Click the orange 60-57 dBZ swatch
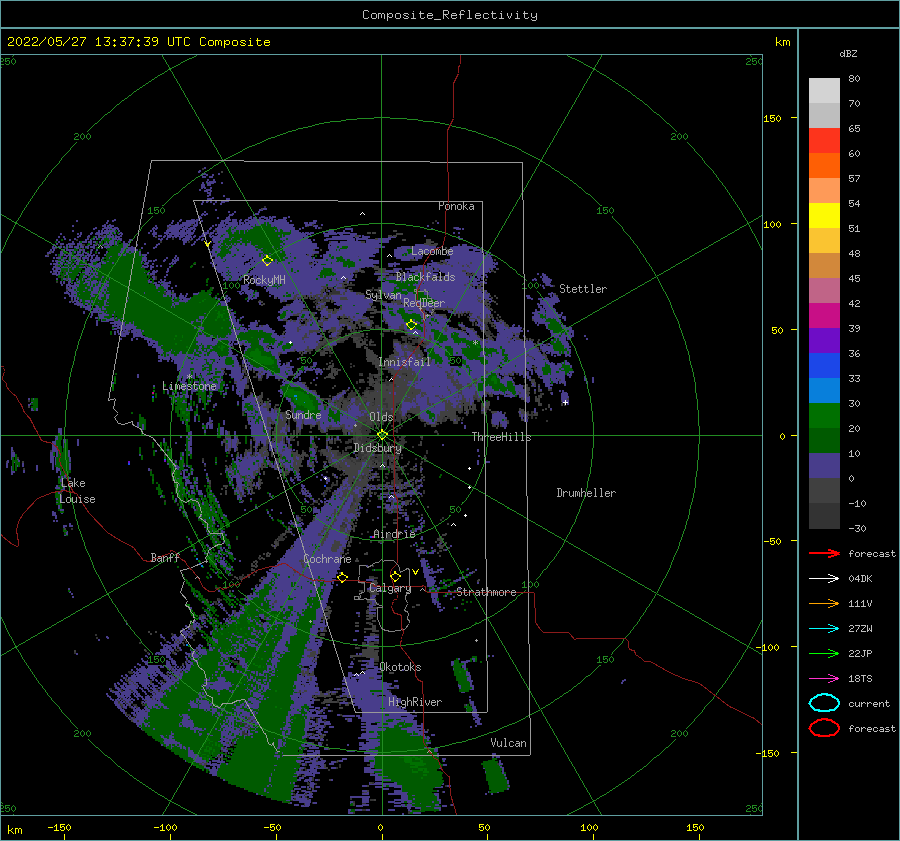The width and height of the screenshot is (900, 841). tap(824, 166)
